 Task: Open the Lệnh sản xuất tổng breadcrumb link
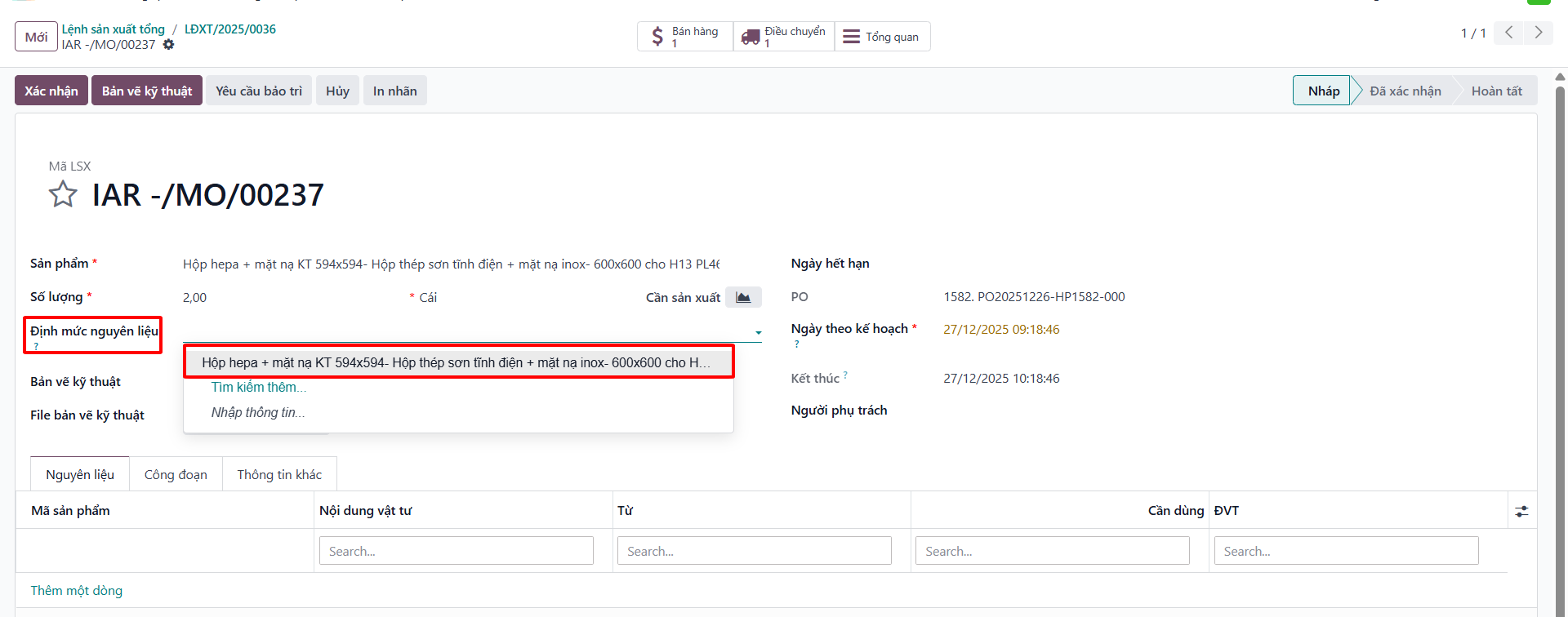pyautogui.click(x=114, y=29)
